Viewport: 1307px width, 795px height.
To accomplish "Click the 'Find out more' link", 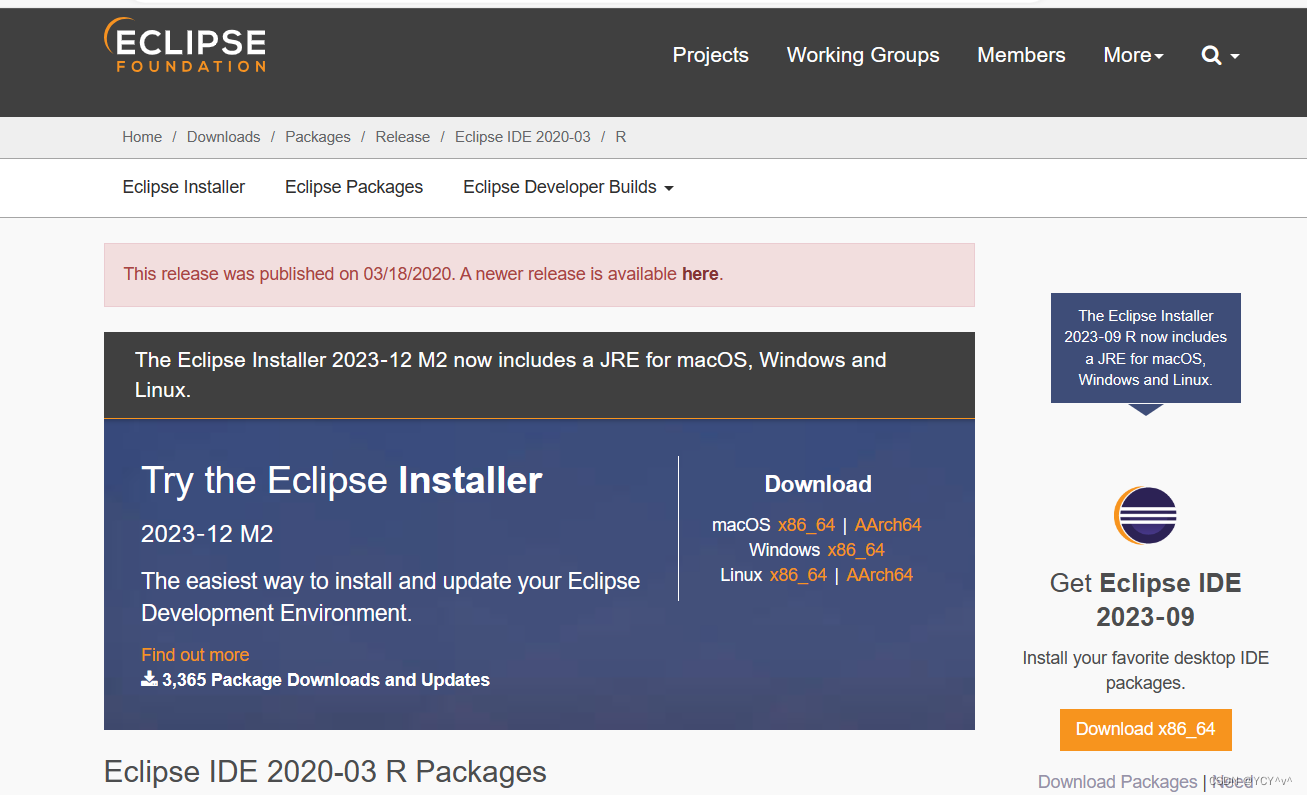I will (x=195, y=654).
